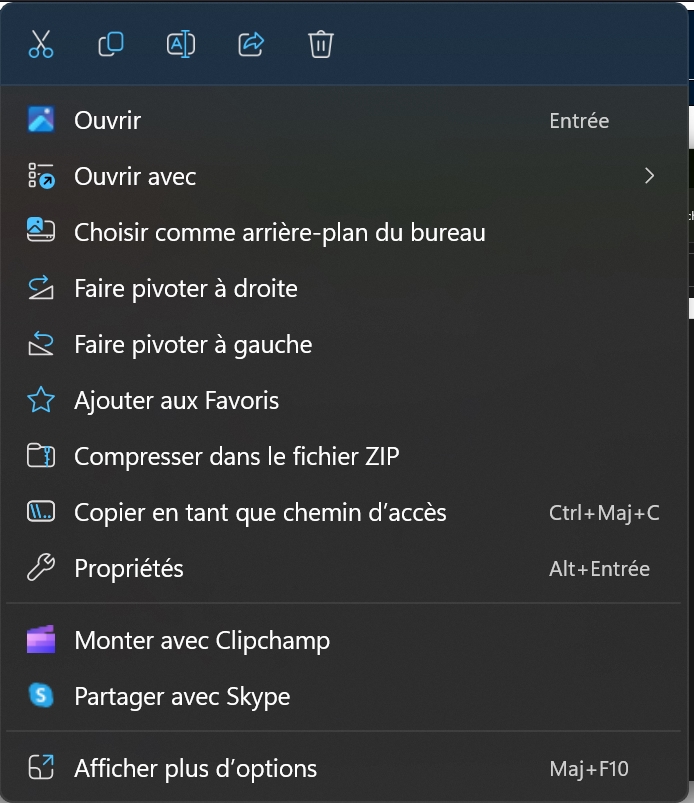The width and height of the screenshot is (694, 803).
Task: Click the Skype icon
Action: pyautogui.click(x=41, y=697)
